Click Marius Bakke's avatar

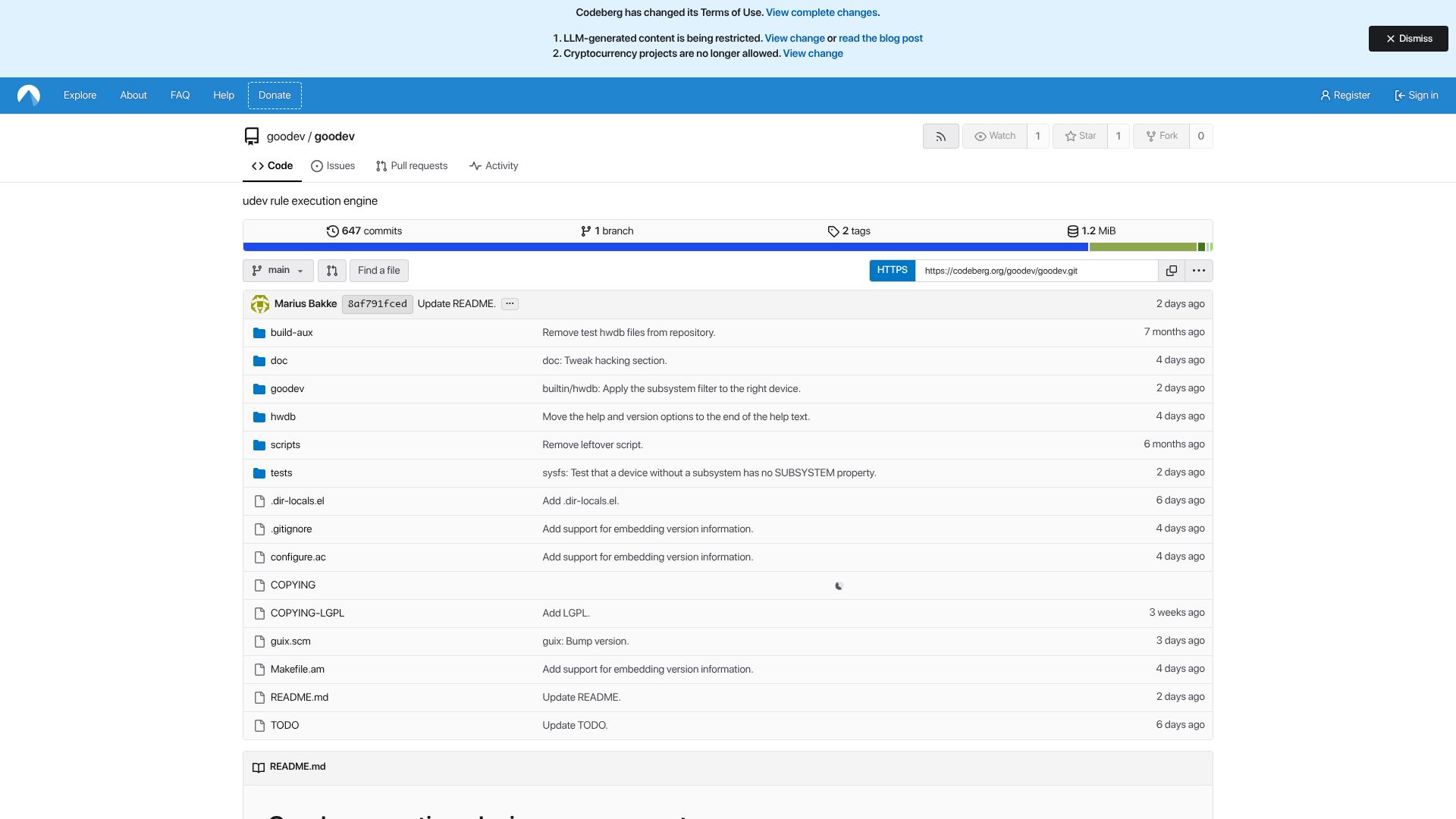pyautogui.click(x=260, y=304)
